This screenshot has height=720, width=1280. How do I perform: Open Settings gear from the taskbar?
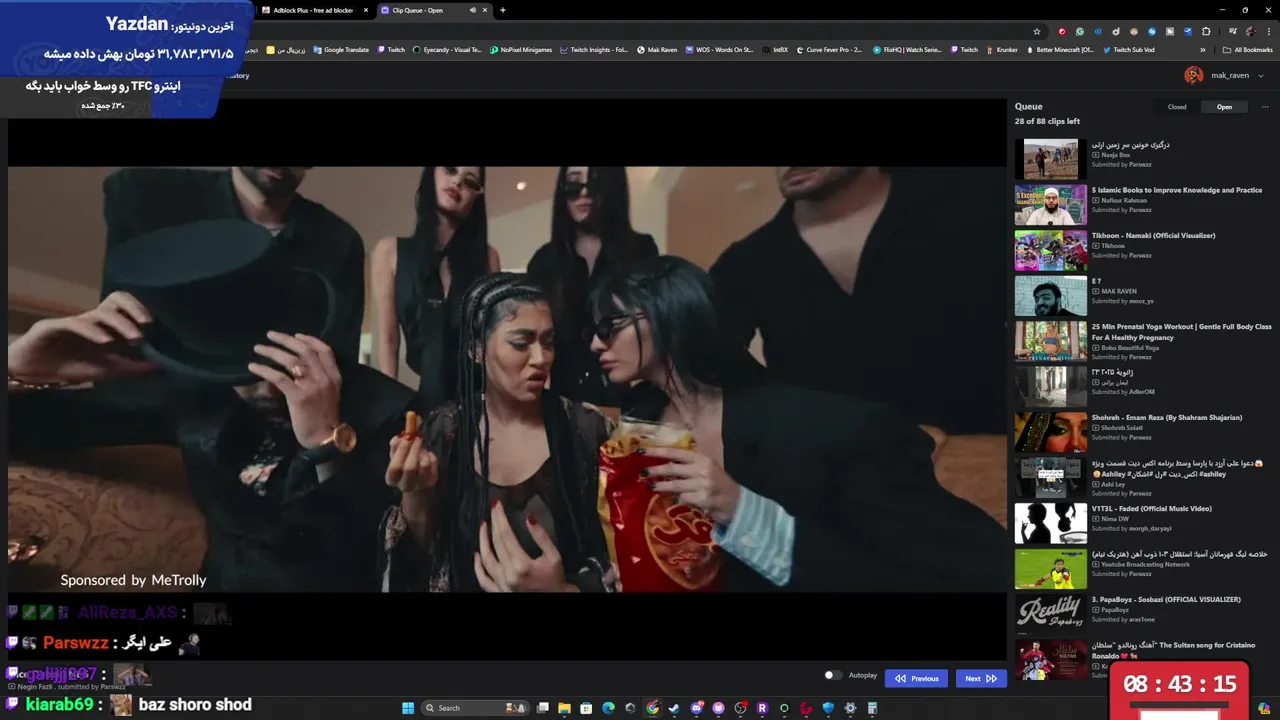[850, 708]
